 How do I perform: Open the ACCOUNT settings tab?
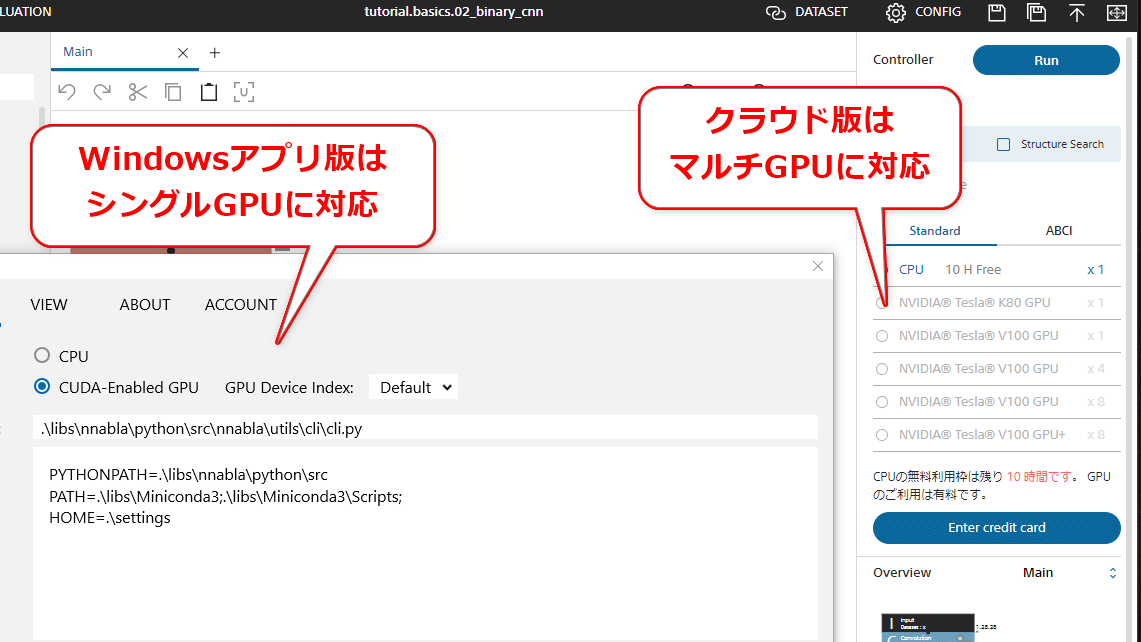coord(240,305)
